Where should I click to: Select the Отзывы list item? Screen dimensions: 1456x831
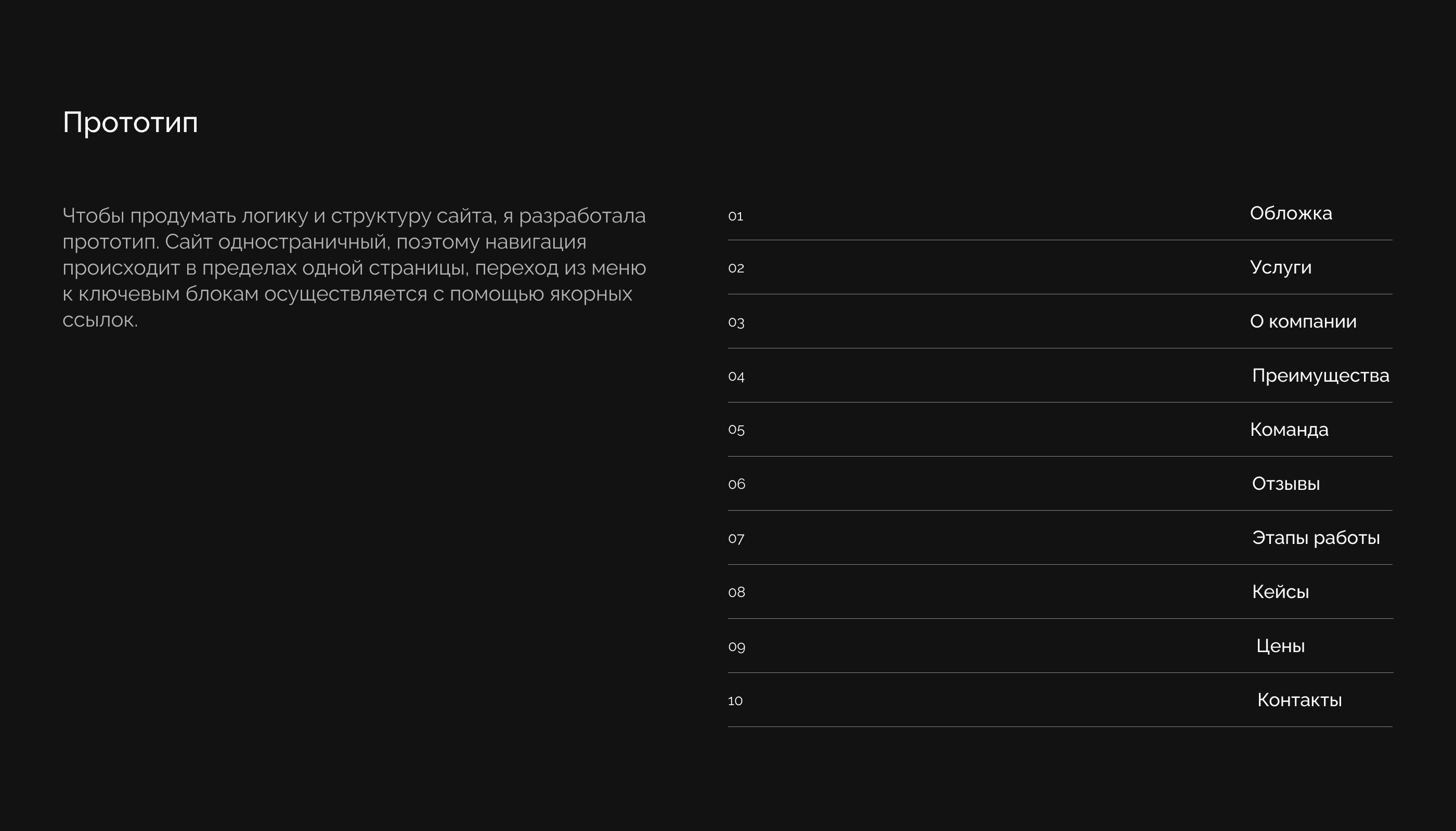pos(1285,484)
